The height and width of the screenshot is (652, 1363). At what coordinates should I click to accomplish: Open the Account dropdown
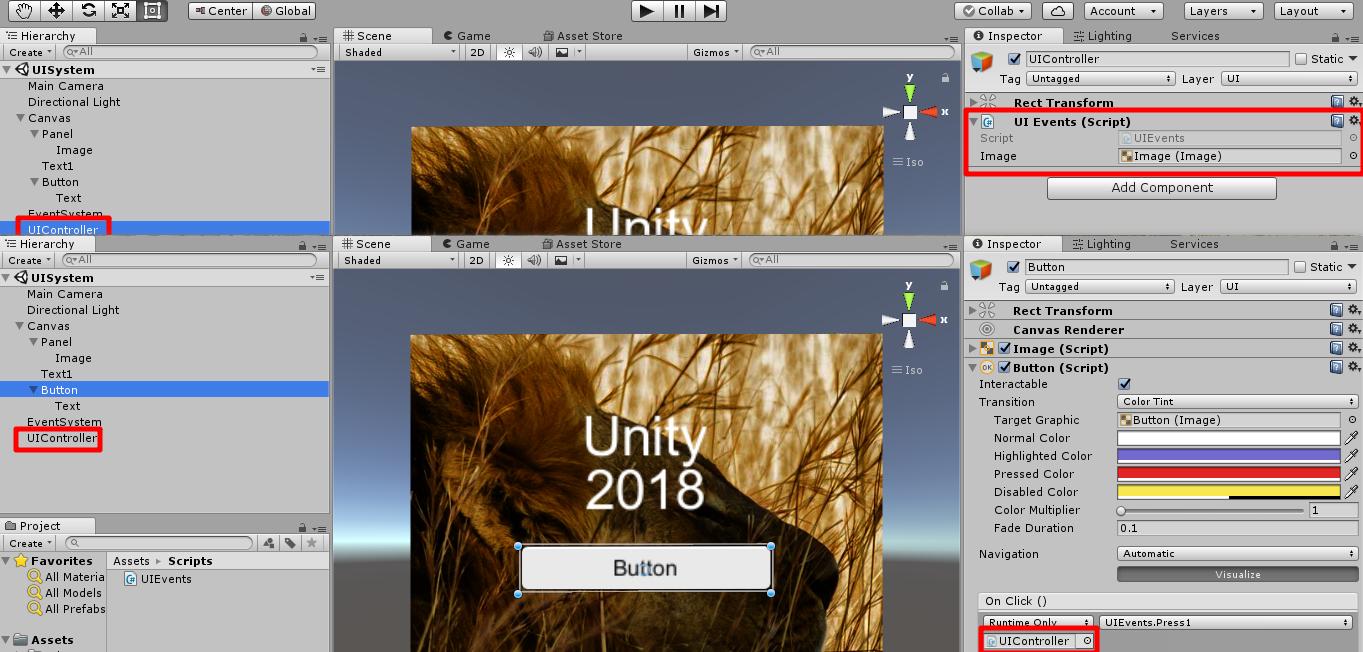coord(1122,11)
